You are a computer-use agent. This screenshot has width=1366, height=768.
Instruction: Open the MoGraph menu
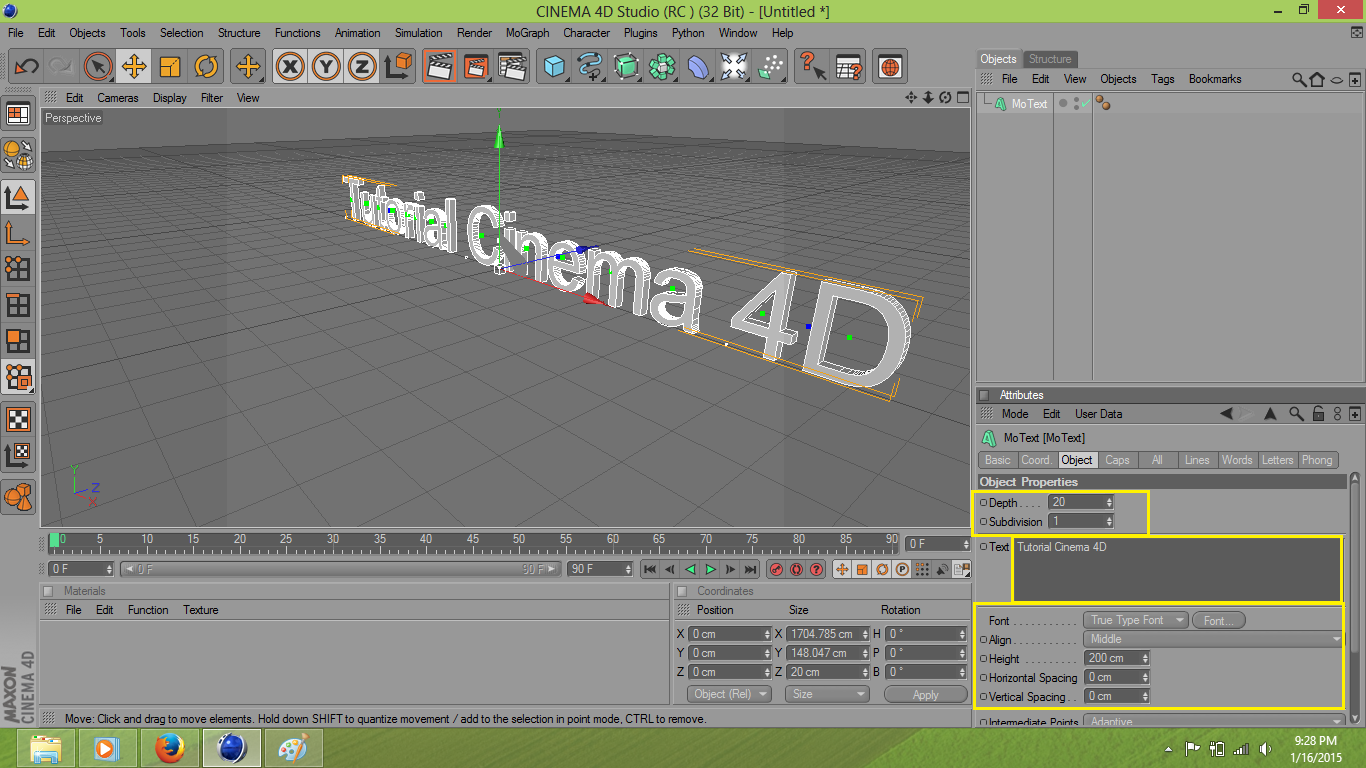coord(528,33)
